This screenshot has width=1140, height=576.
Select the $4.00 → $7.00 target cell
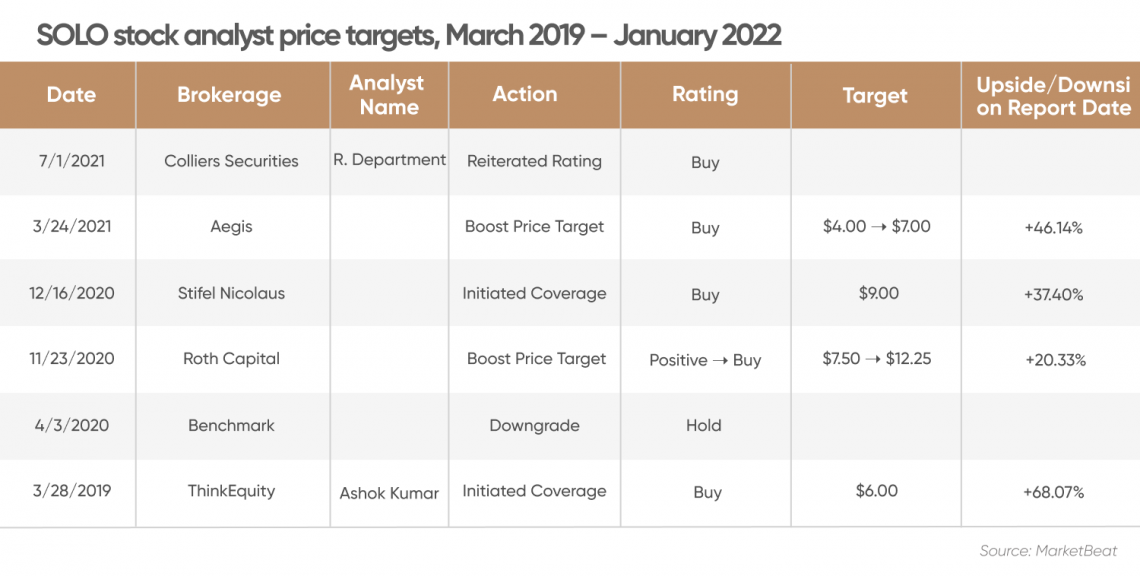click(877, 226)
